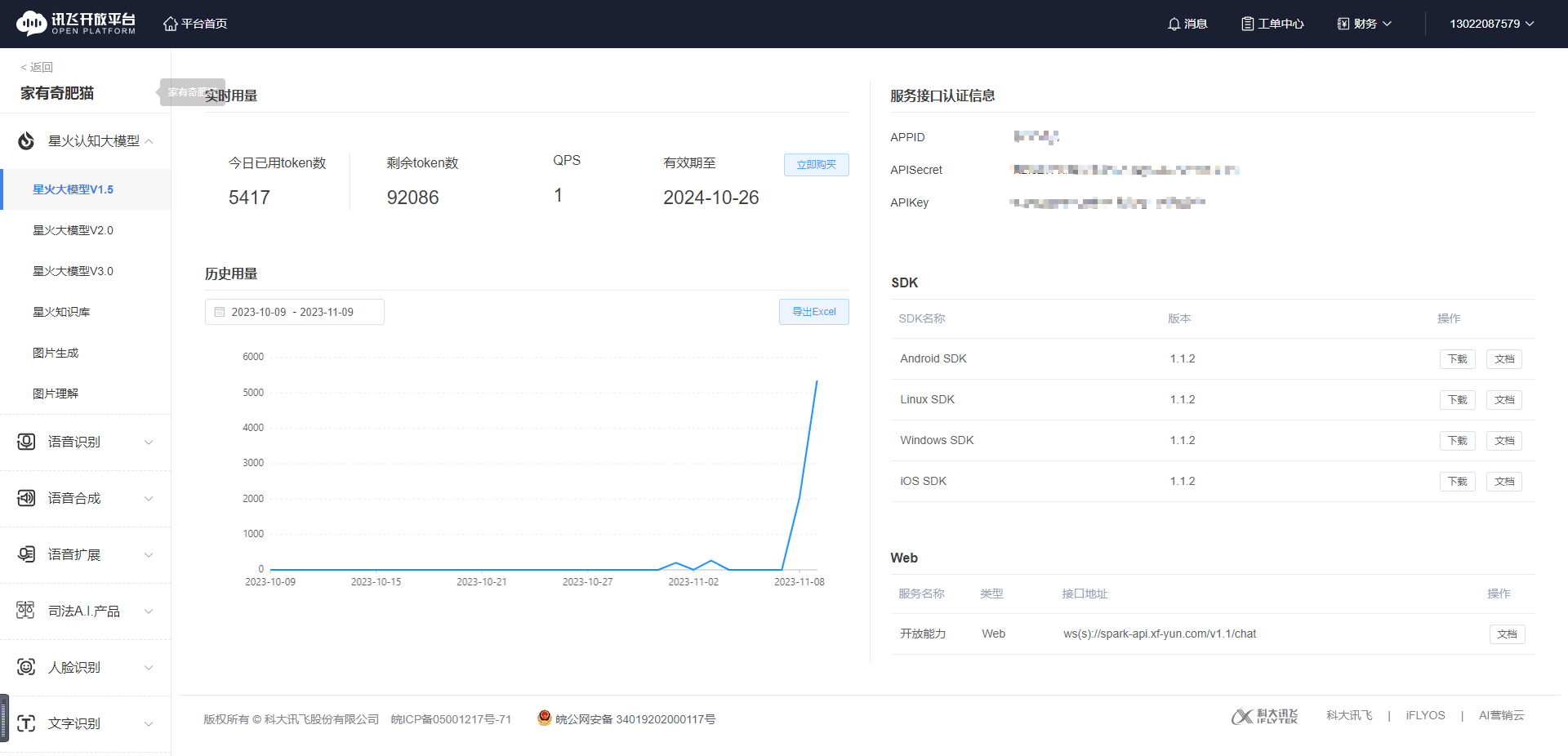Open the 财务 finance dropdown
This screenshot has height=756, width=1568.
coord(1364,24)
